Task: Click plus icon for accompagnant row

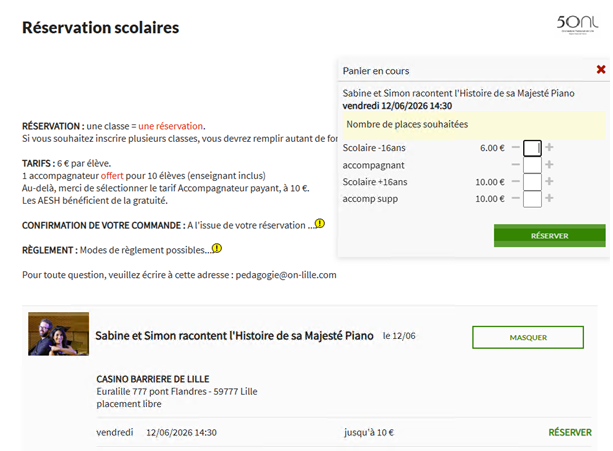Action: (549, 165)
